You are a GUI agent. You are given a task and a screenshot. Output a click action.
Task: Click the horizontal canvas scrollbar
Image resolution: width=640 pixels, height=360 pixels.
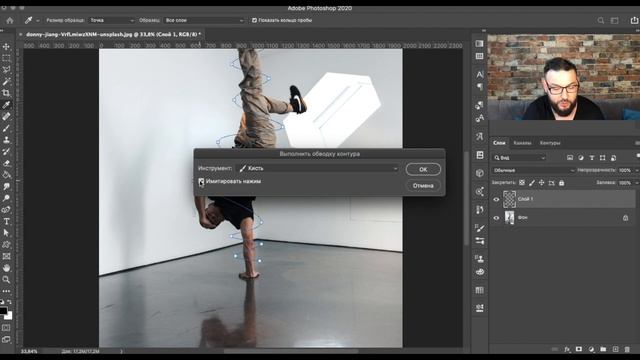(291, 351)
